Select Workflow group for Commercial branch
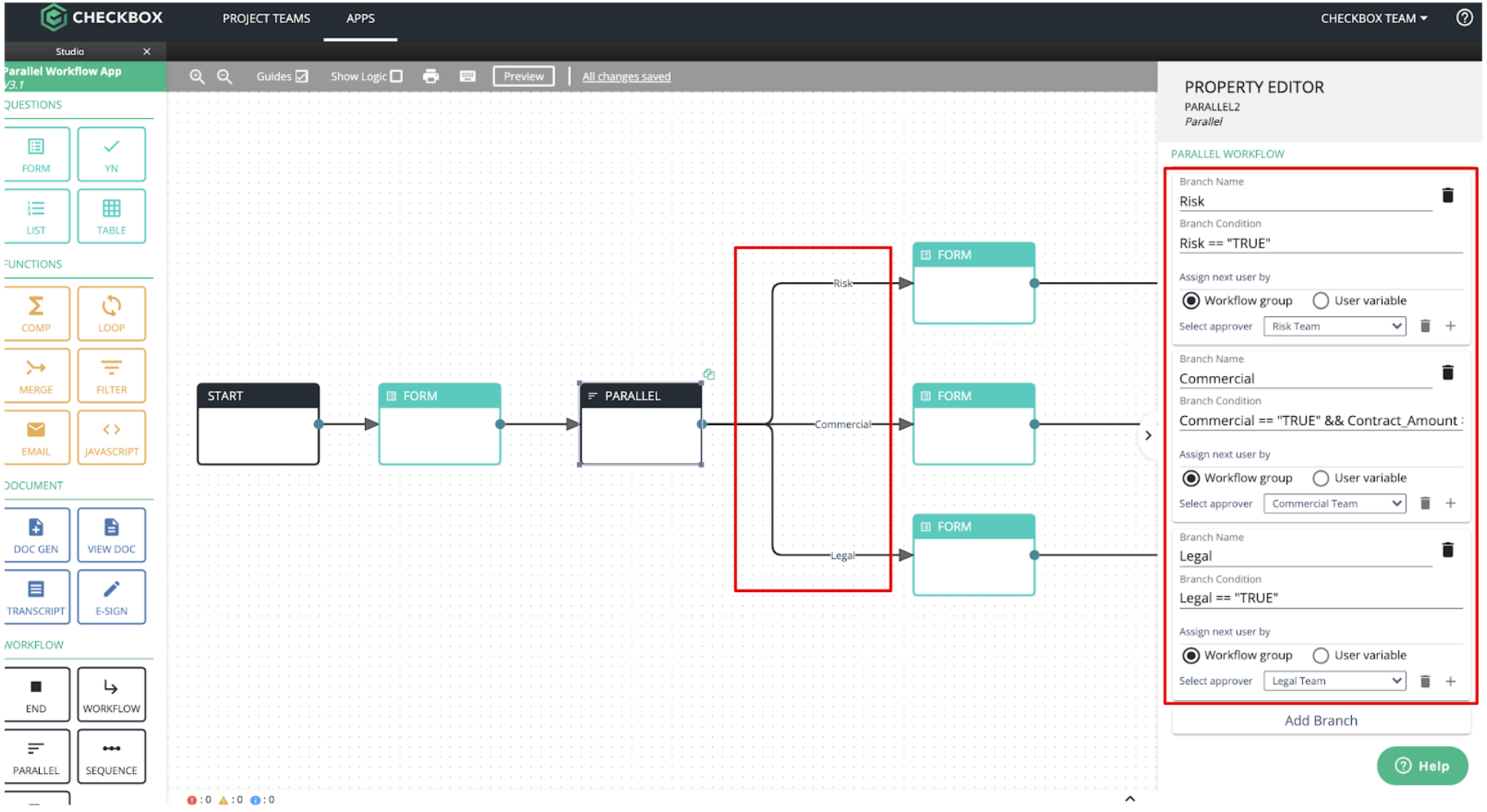 click(1190, 479)
